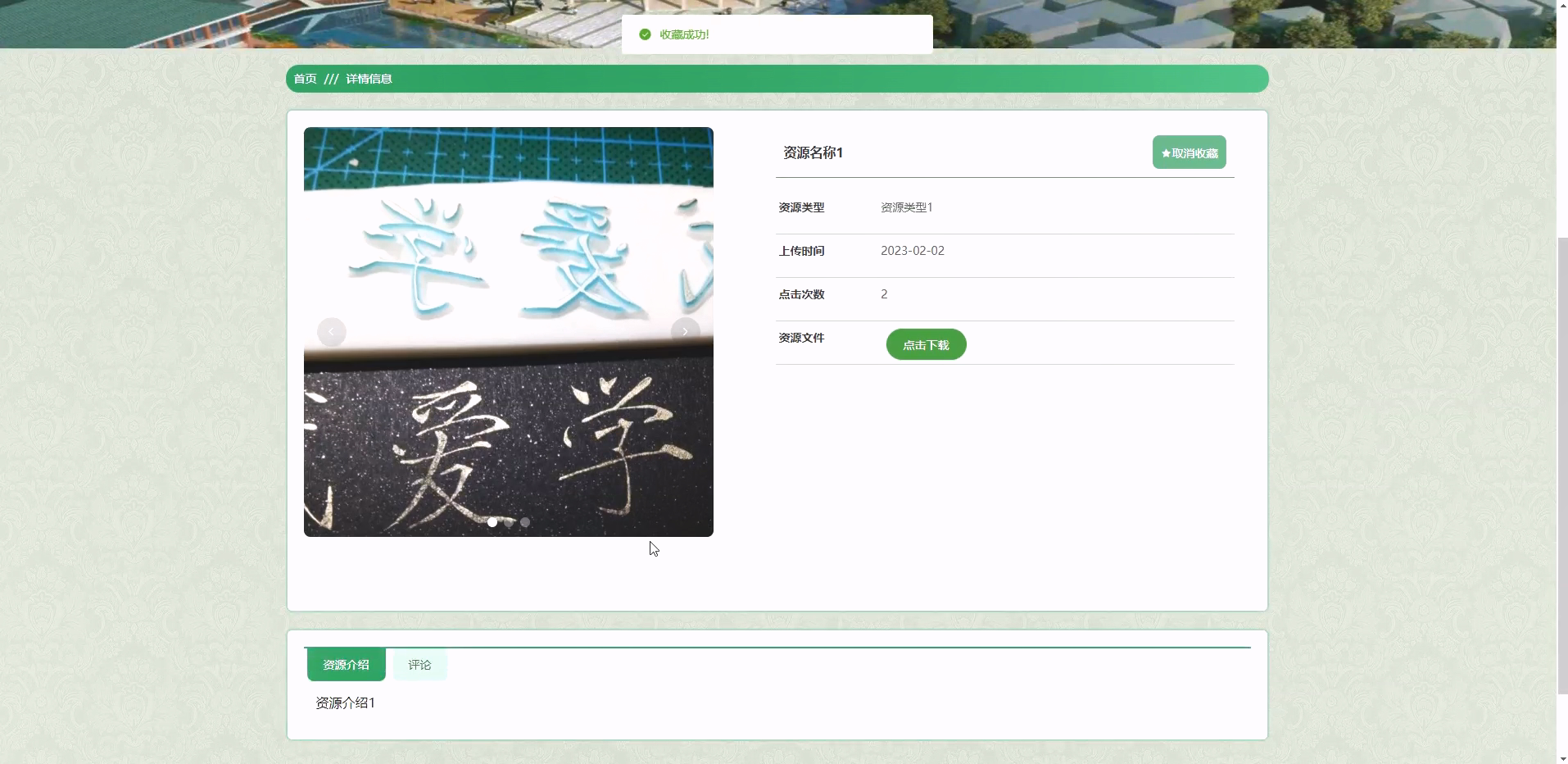Click the 点击下载 download button
The image size is (1568, 764).
[x=925, y=344]
